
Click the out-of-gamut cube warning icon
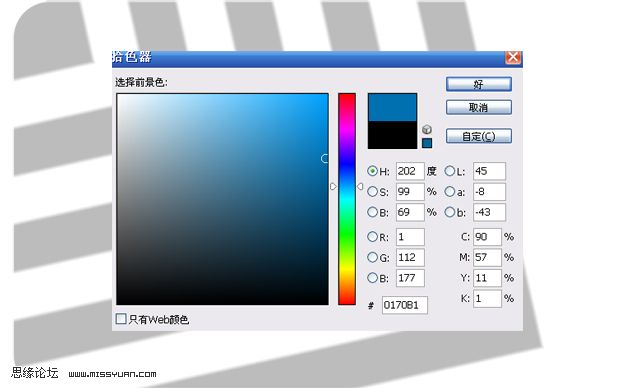[427, 129]
